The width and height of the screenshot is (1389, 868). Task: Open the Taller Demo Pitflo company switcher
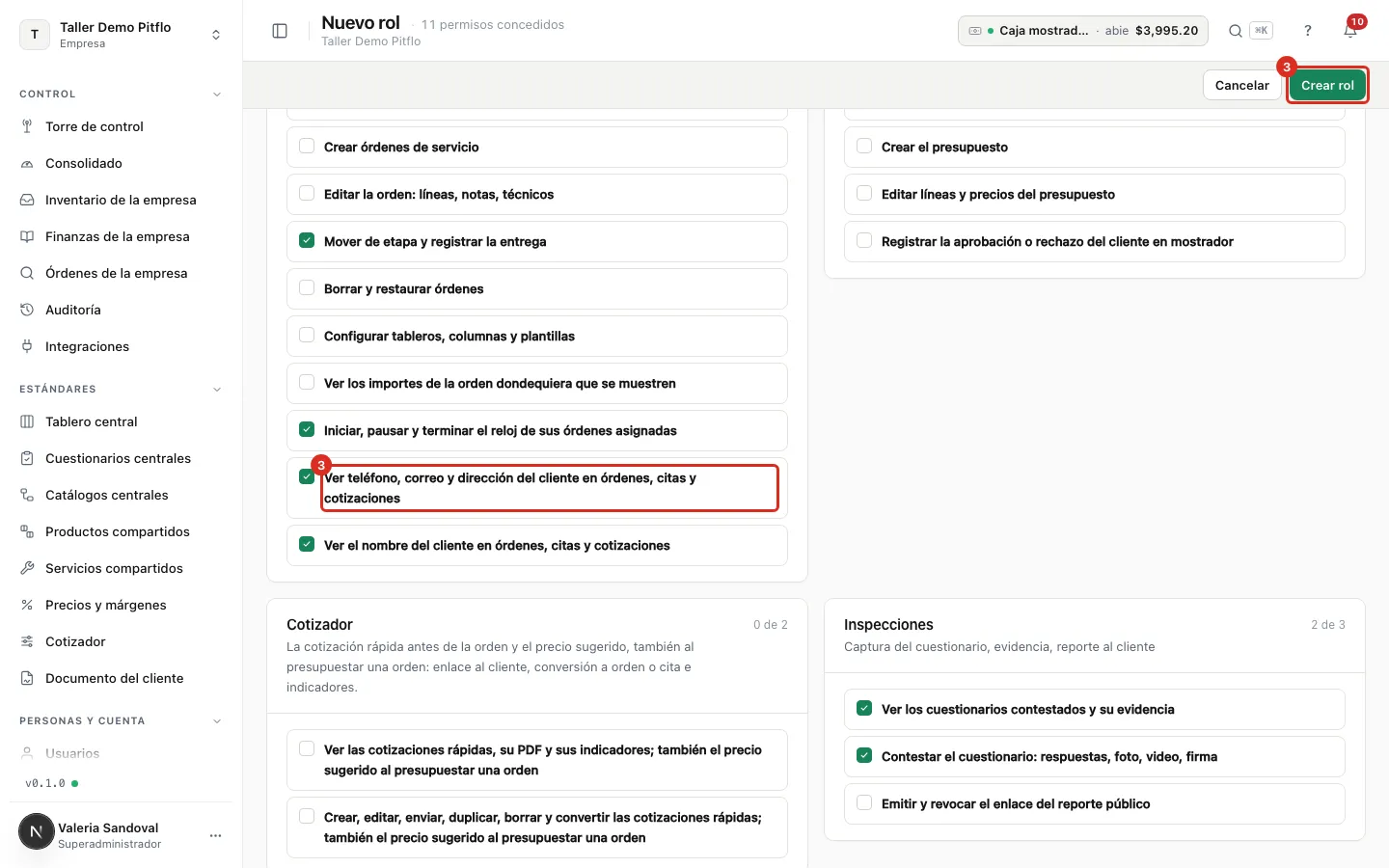click(x=121, y=35)
